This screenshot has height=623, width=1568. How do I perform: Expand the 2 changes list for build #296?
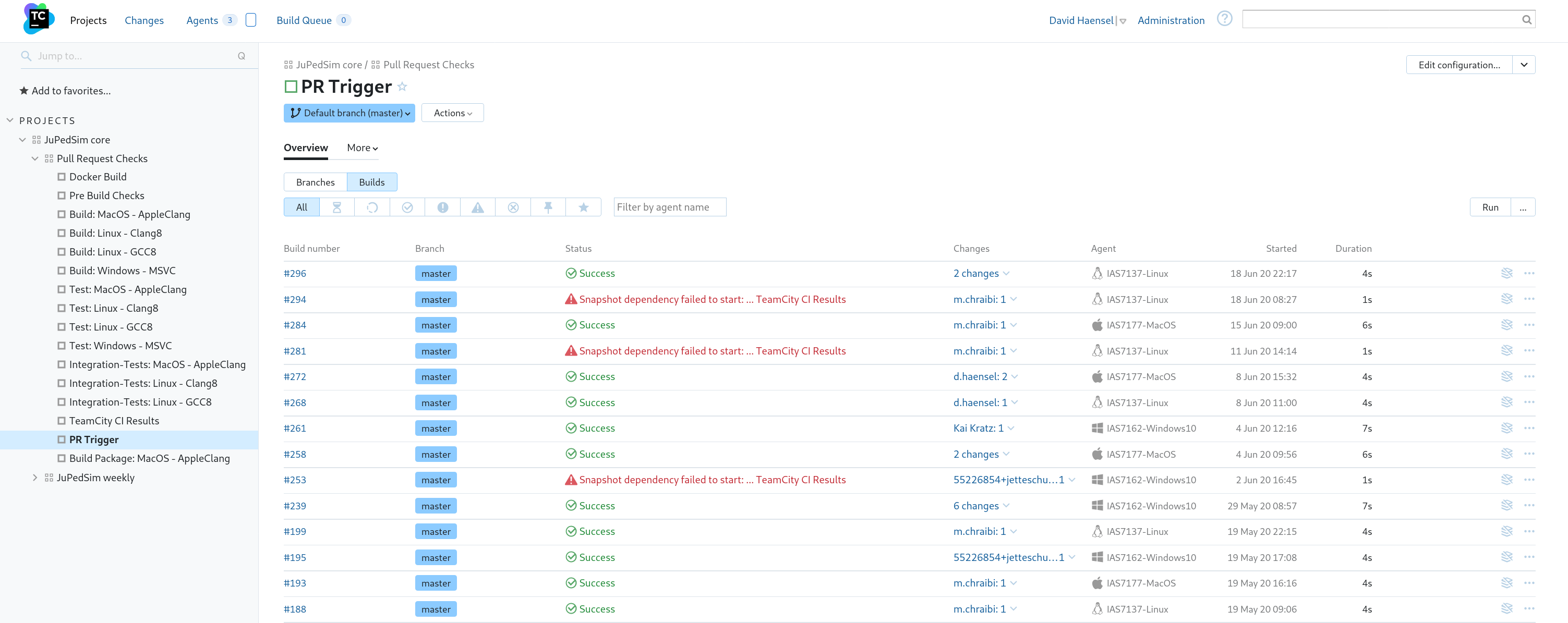(x=981, y=273)
